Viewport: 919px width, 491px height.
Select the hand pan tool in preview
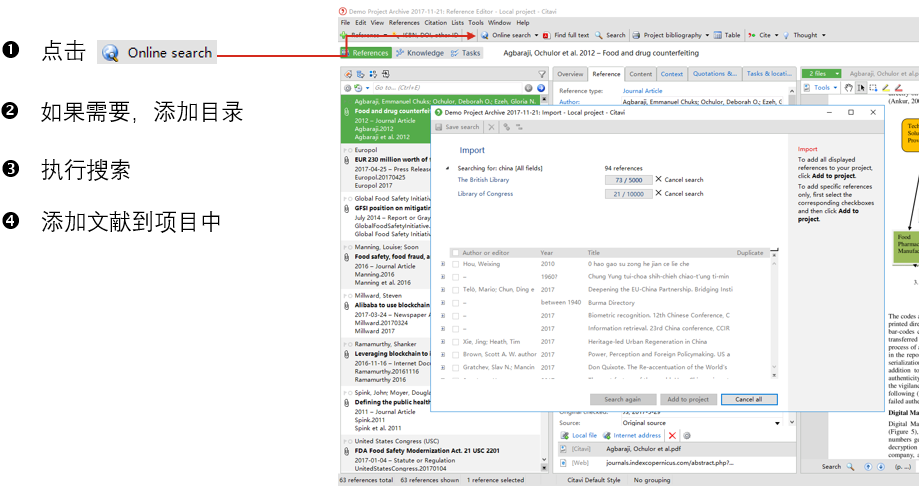[x=848, y=88]
